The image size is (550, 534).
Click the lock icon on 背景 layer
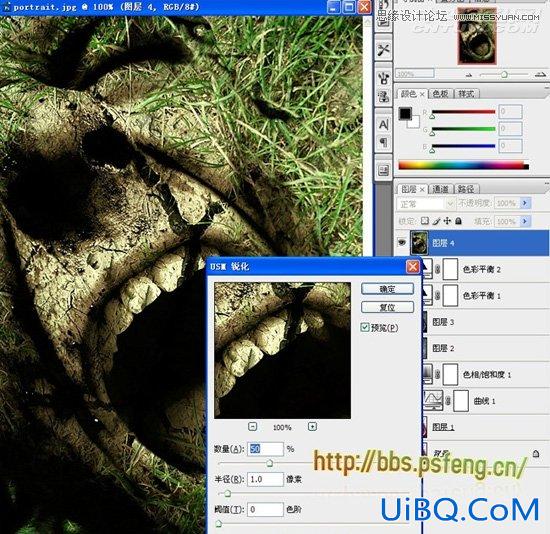click(x=536, y=453)
